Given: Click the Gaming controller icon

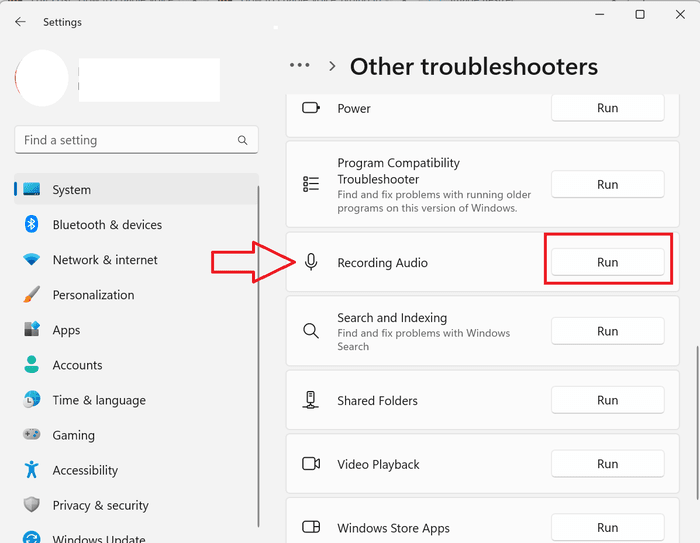Looking at the screenshot, I should point(31,434).
